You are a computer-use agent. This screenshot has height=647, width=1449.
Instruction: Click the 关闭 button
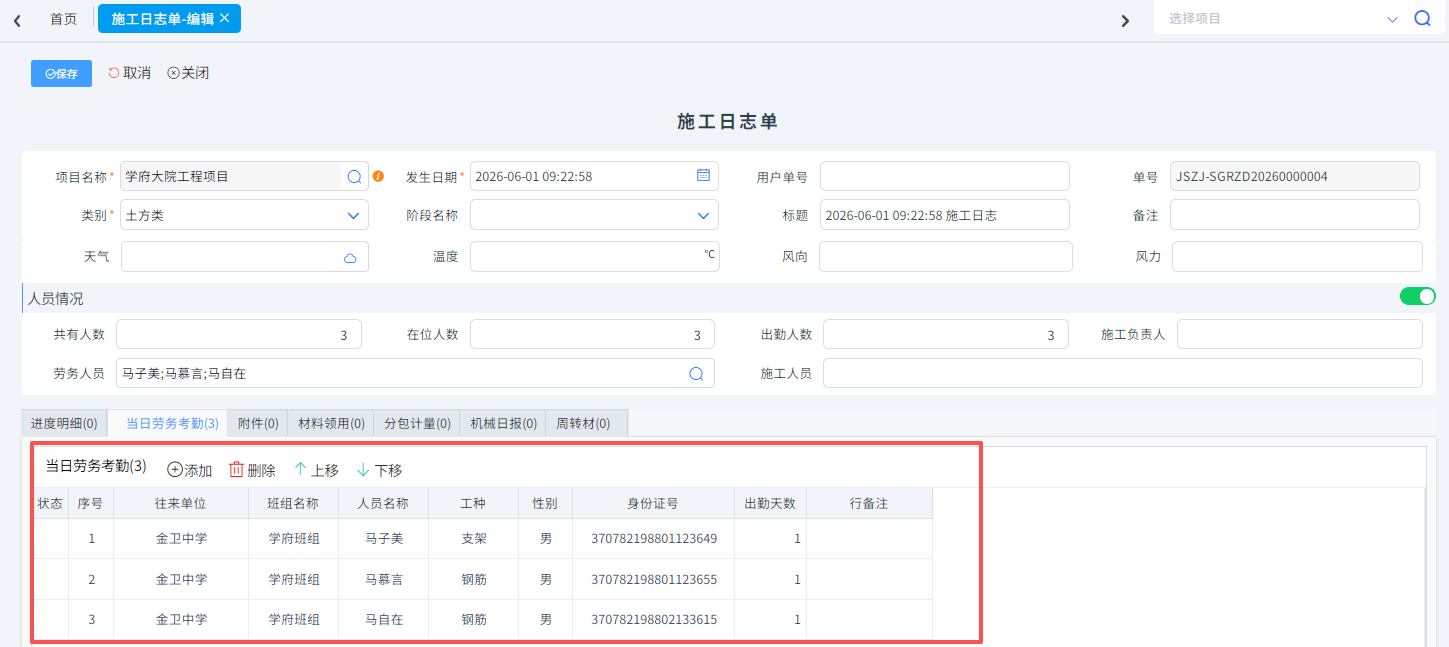pos(188,73)
